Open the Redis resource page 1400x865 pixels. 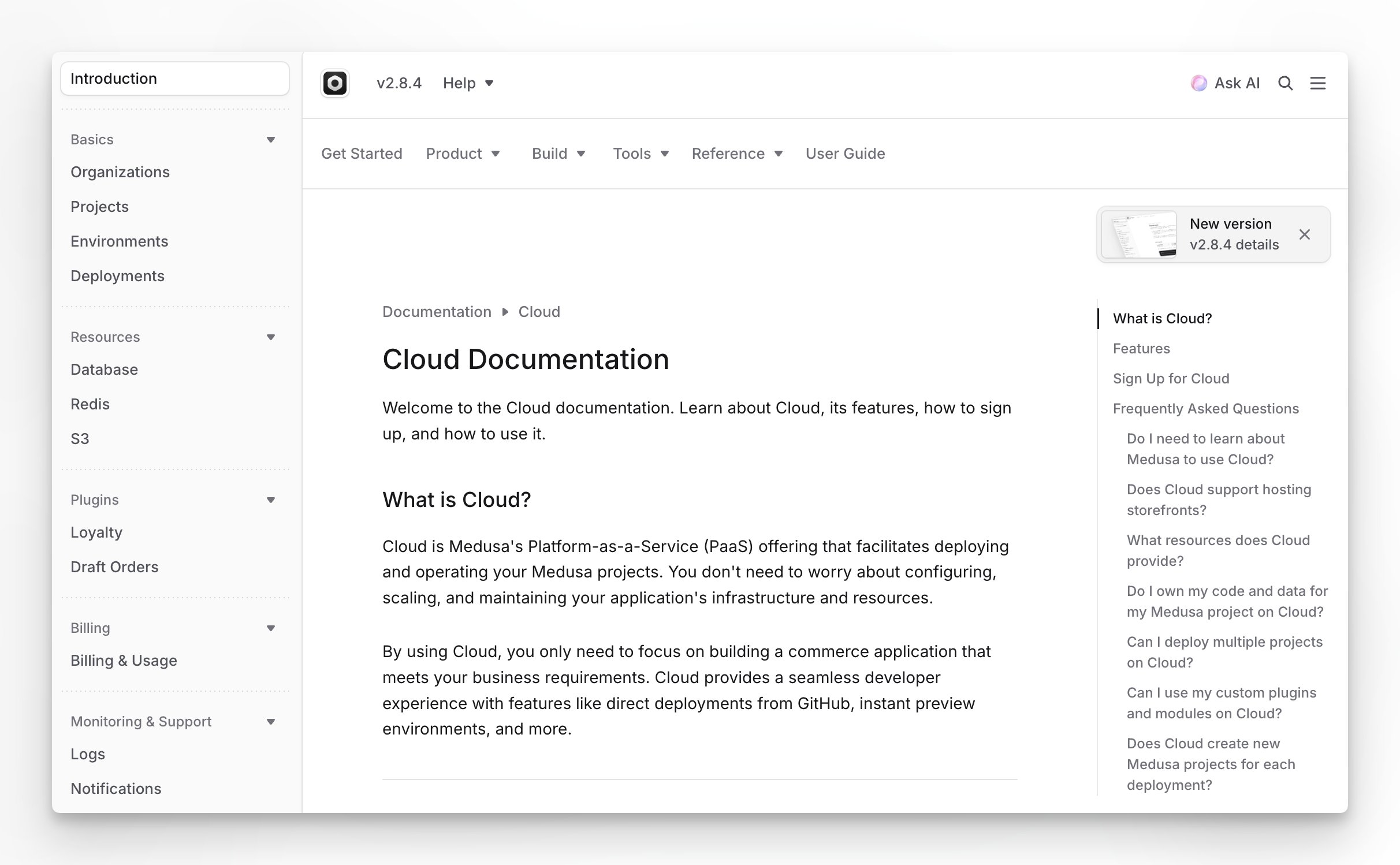coord(90,404)
